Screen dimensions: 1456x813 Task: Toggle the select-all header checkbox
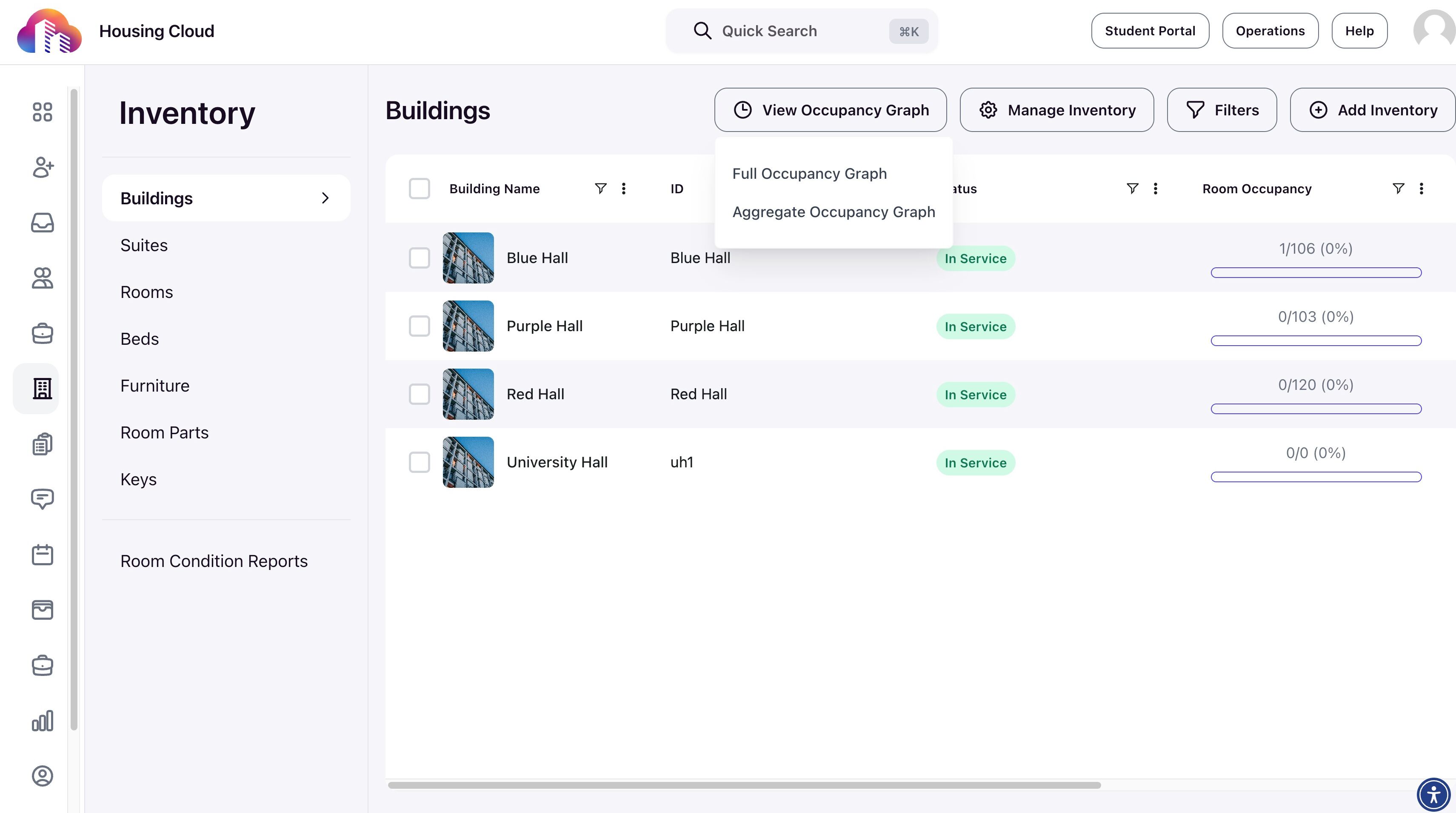(x=419, y=188)
